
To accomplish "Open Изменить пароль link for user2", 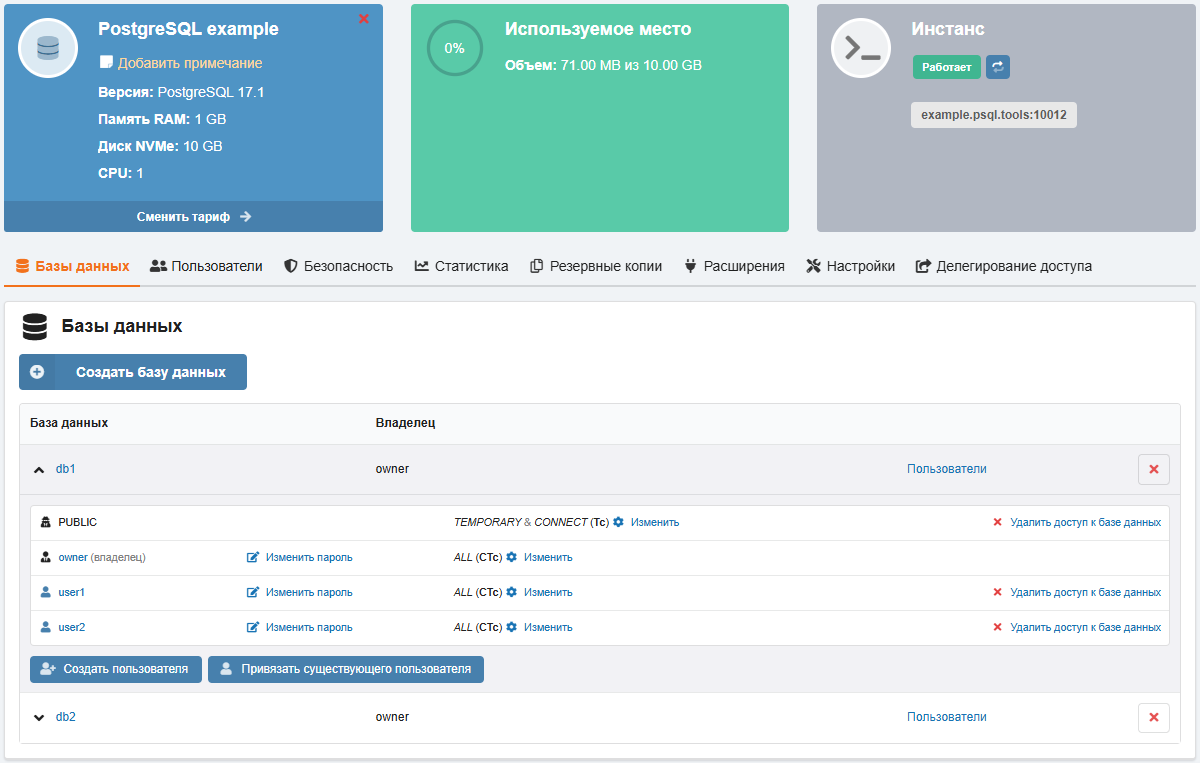I will [x=308, y=626].
